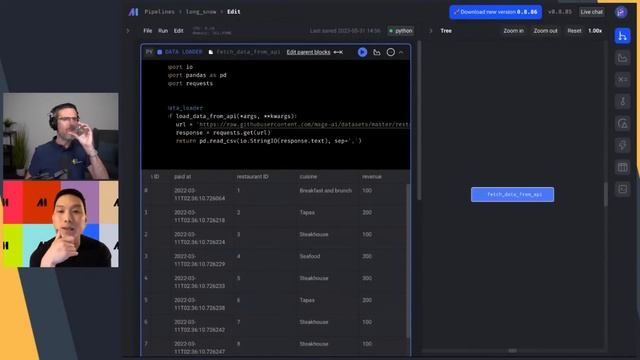This screenshot has height=360, width=640.
Task: Collapse the right panel chevron beside Tree
Action: (x=431, y=31)
